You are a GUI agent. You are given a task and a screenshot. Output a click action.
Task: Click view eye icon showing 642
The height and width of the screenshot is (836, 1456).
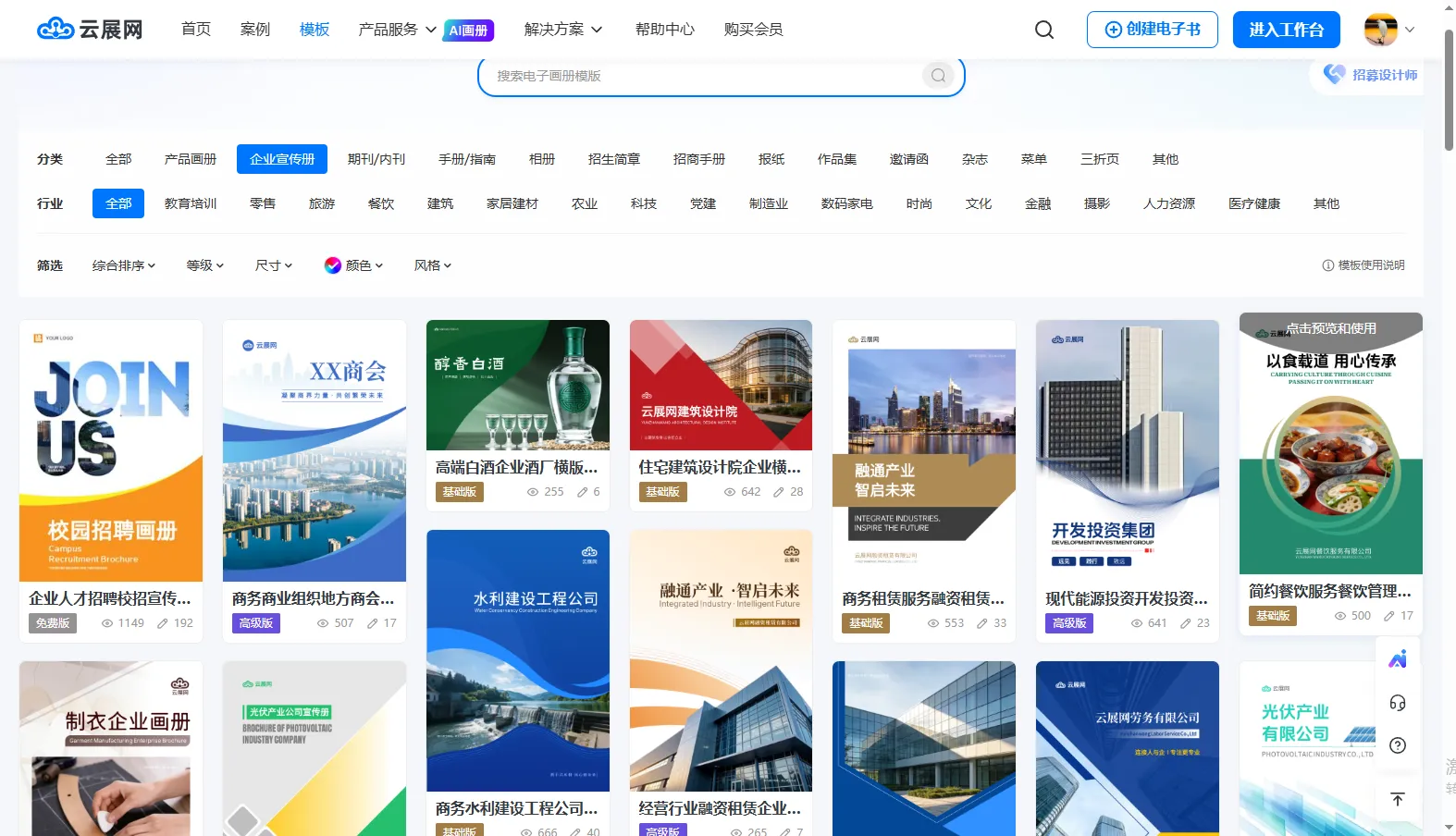click(x=730, y=492)
